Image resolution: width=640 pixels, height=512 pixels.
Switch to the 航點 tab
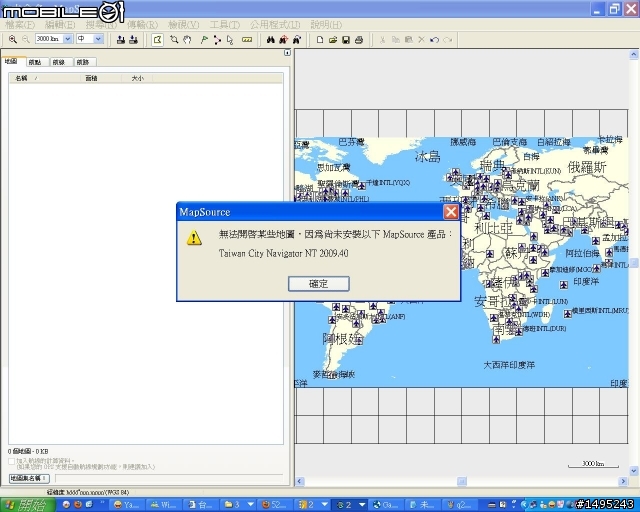(36, 62)
